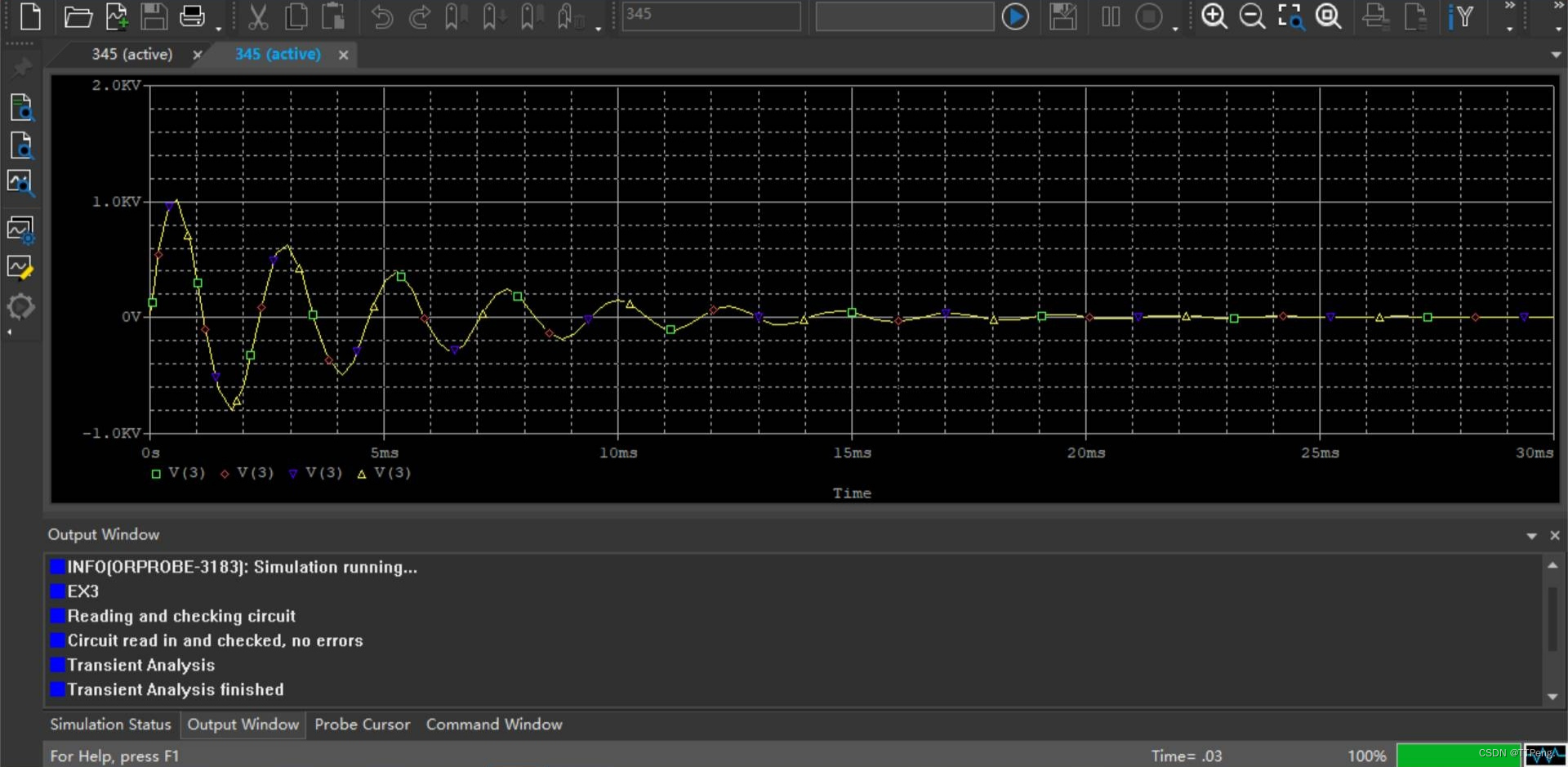
Task: Open the Output Window options dropdown arrow
Action: click(x=1532, y=536)
